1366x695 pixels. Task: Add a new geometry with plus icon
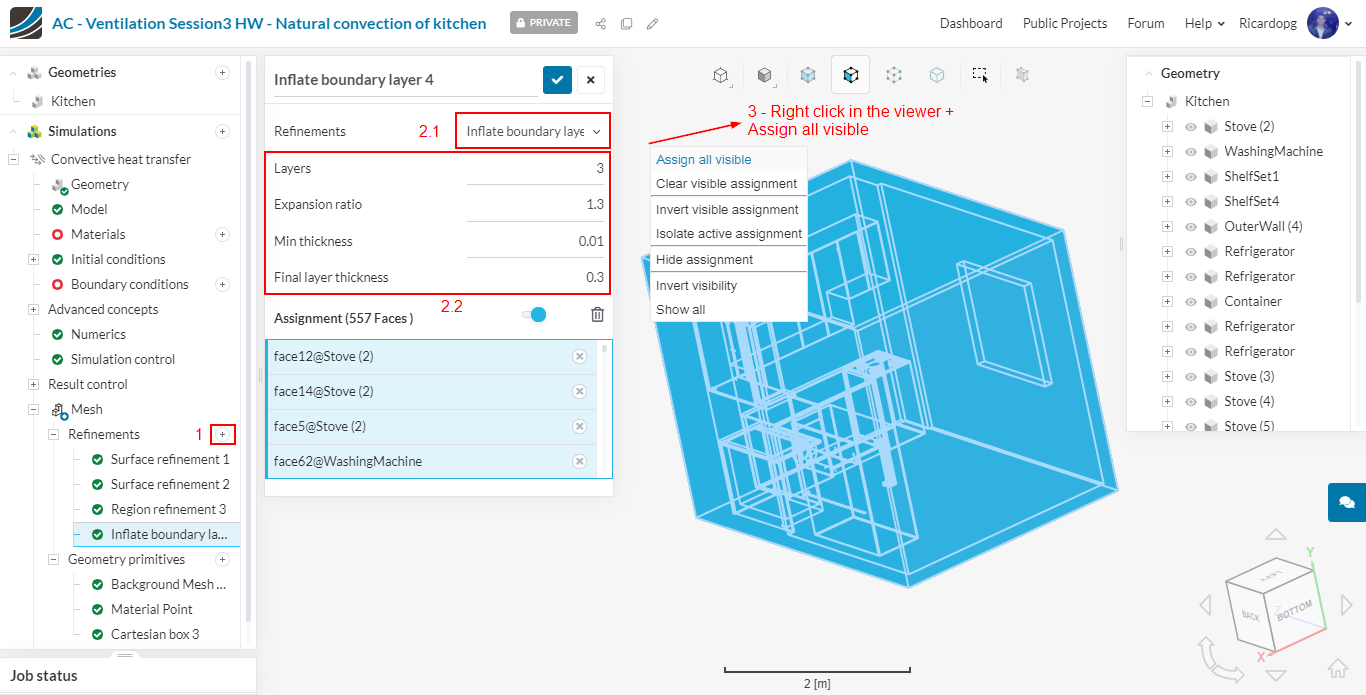pos(222,73)
